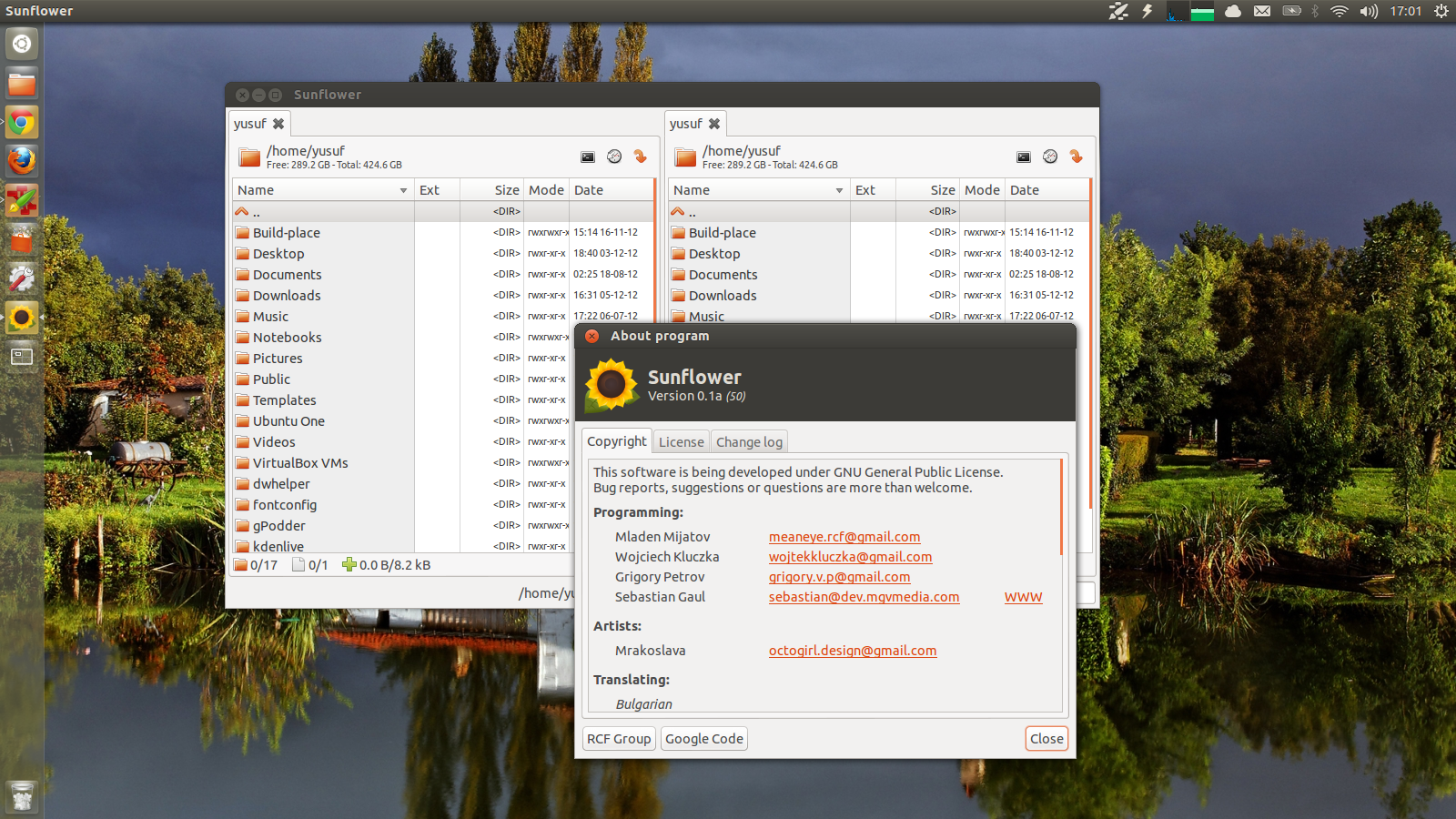Click the parent directory '..' row in left pane
1456x819 pixels.
(x=443, y=212)
